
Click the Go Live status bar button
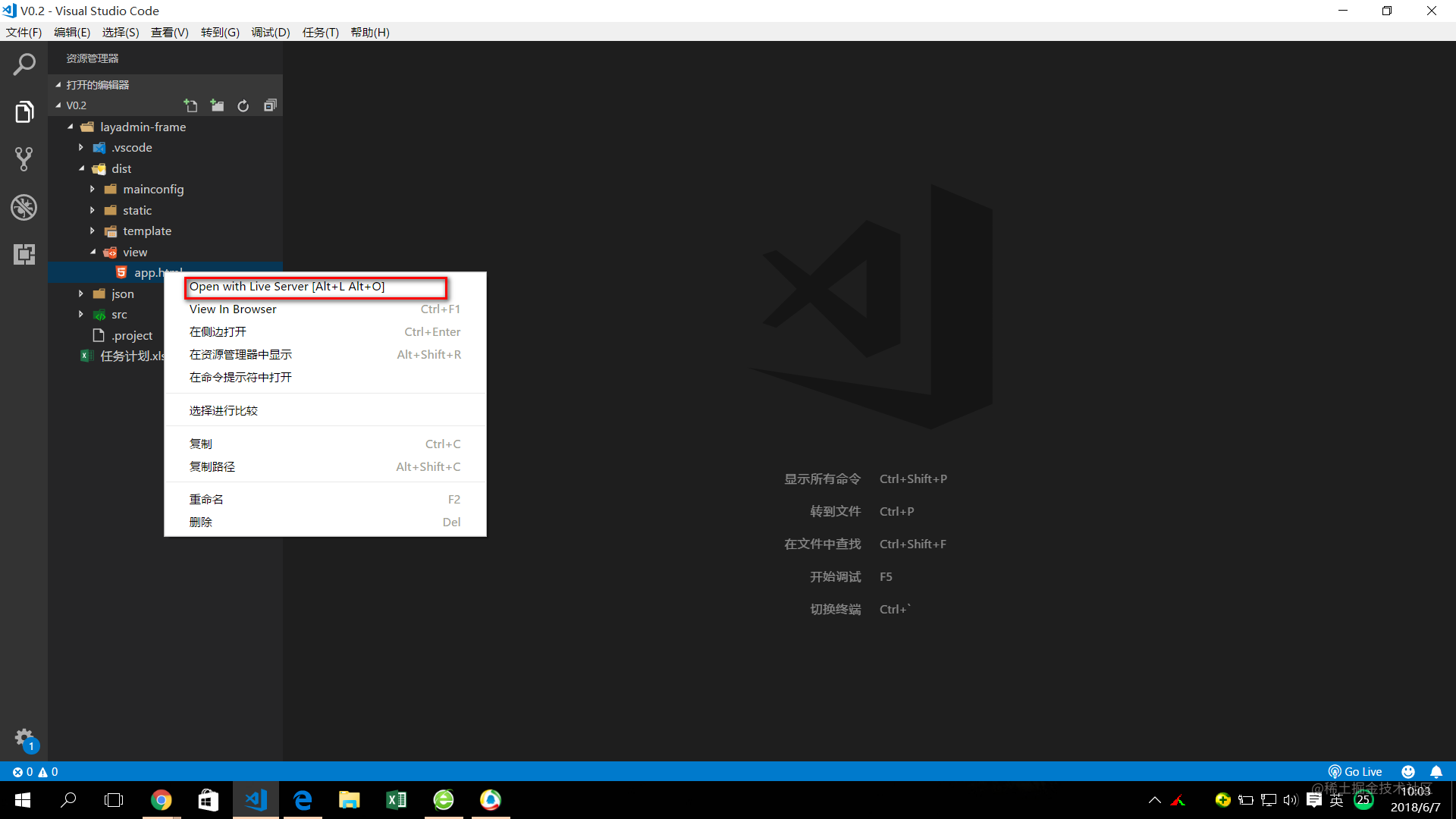tap(1360, 771)
